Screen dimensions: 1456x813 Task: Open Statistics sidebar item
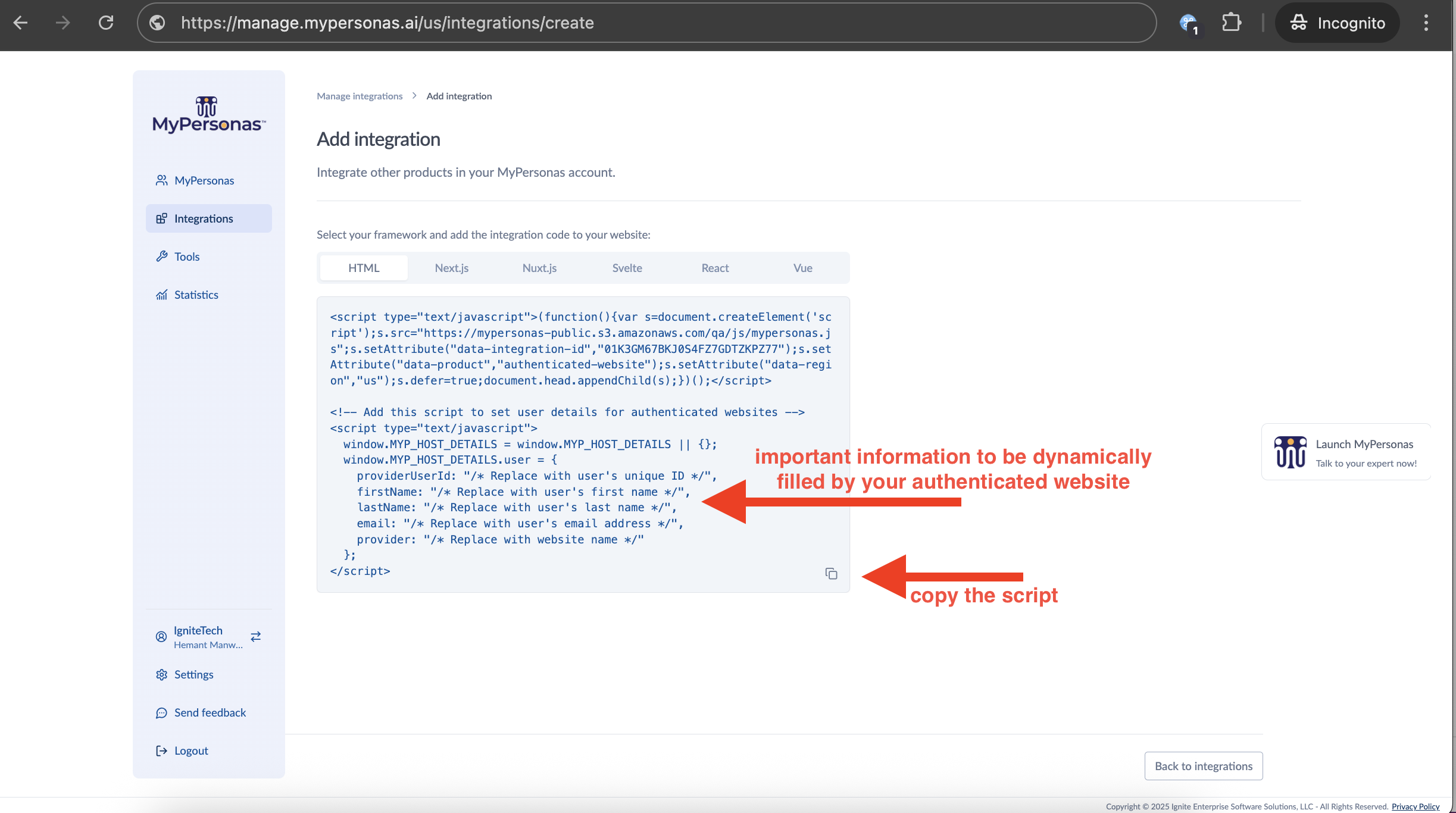tap(208, 295)
